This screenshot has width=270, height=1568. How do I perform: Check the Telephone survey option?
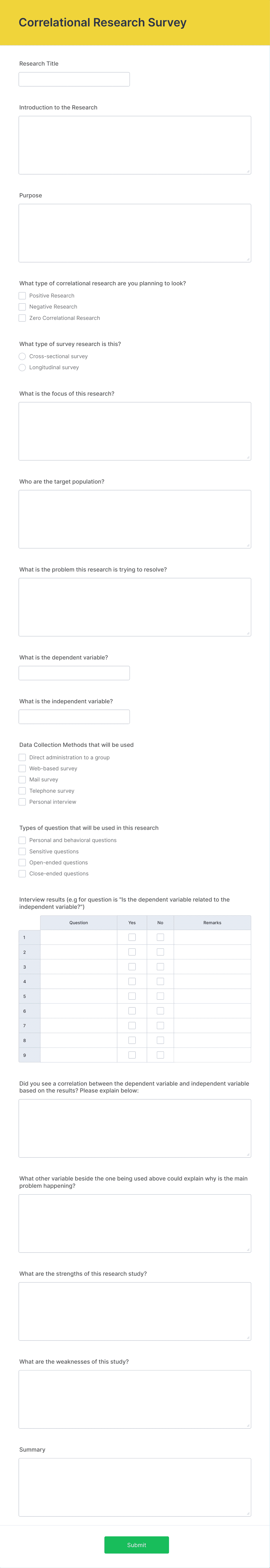22,790
